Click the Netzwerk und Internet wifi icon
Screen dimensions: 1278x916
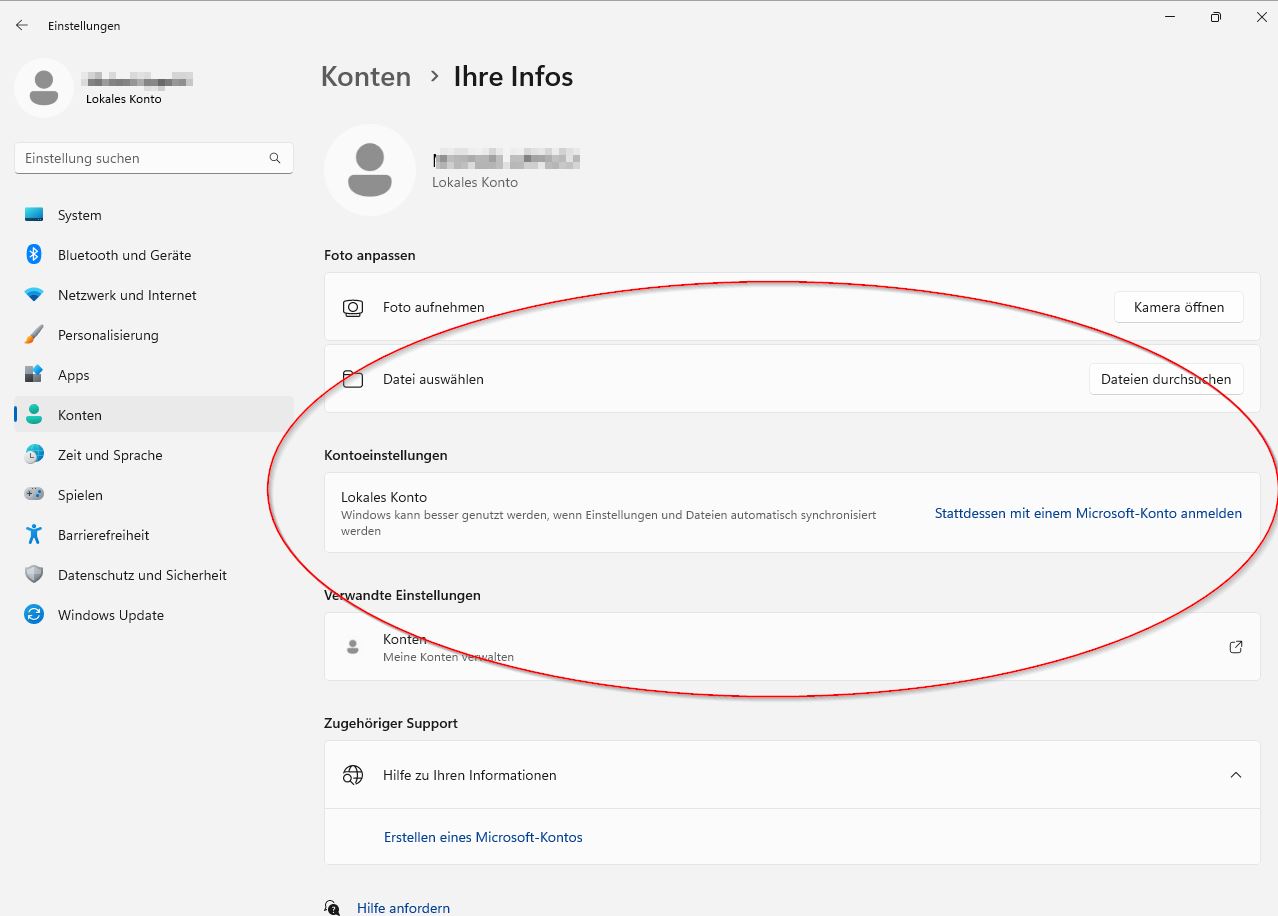tap(34, 295)
